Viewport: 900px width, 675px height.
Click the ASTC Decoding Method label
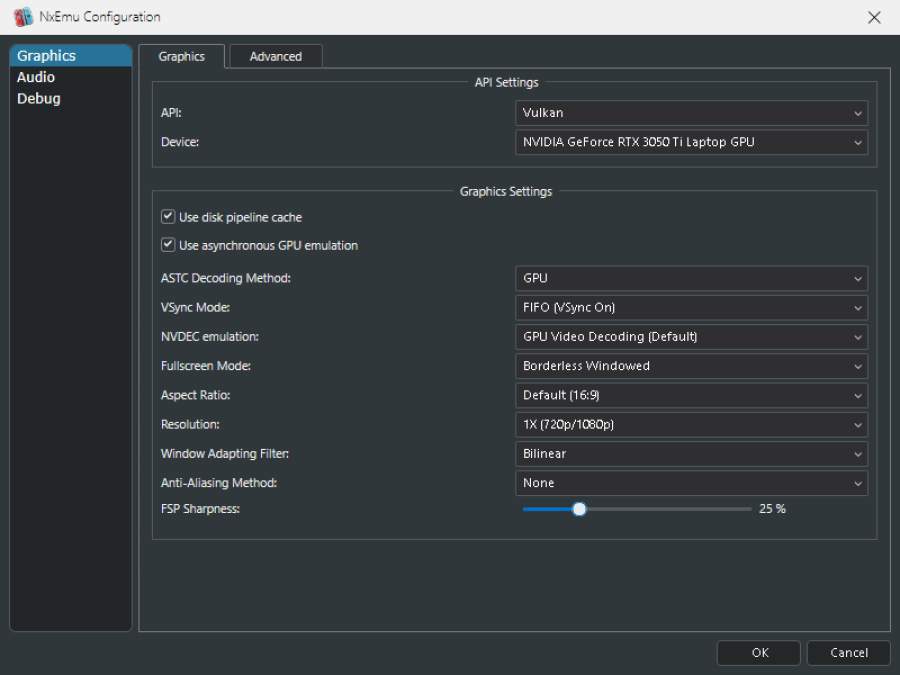pos(226,278)
